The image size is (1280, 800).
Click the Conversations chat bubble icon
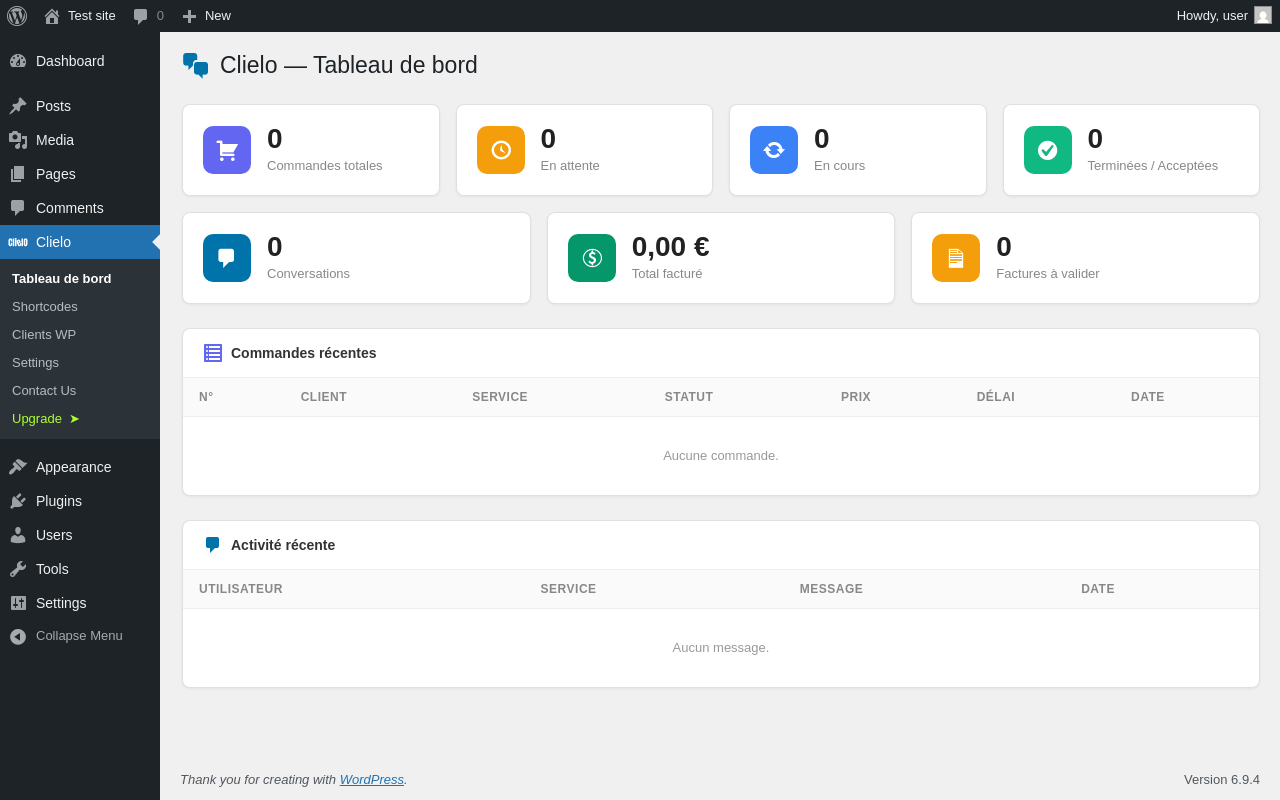227,258
